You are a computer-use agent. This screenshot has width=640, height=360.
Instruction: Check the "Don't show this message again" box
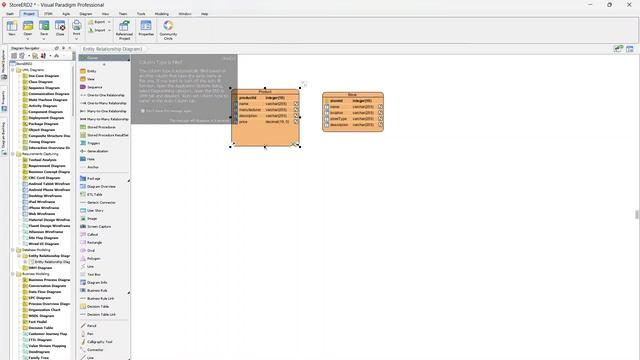coord(143,111)
